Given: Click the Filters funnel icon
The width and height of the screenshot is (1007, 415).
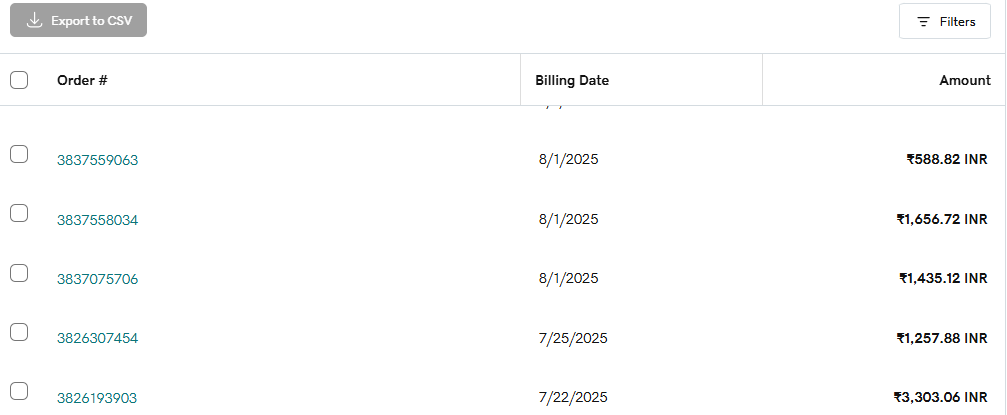Looking at the screenshot, I should [923, 21].
